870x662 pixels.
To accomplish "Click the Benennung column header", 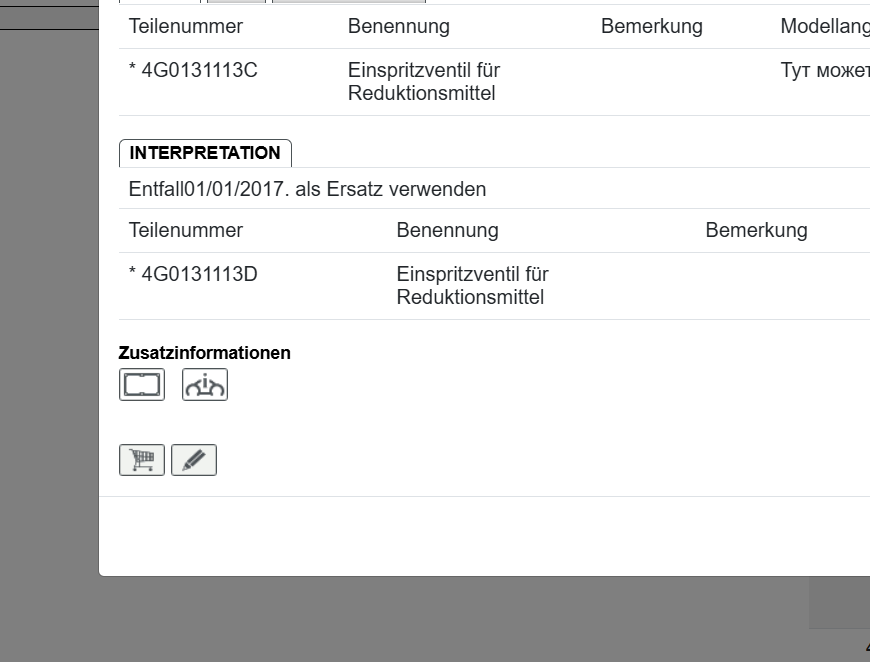I will [398, 26].
